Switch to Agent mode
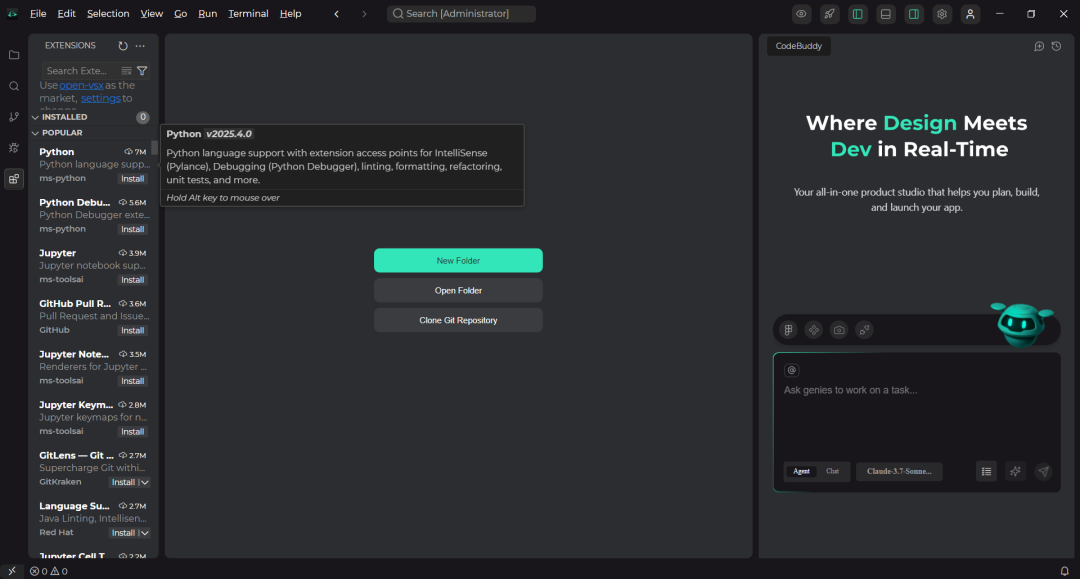 [801, 472]
